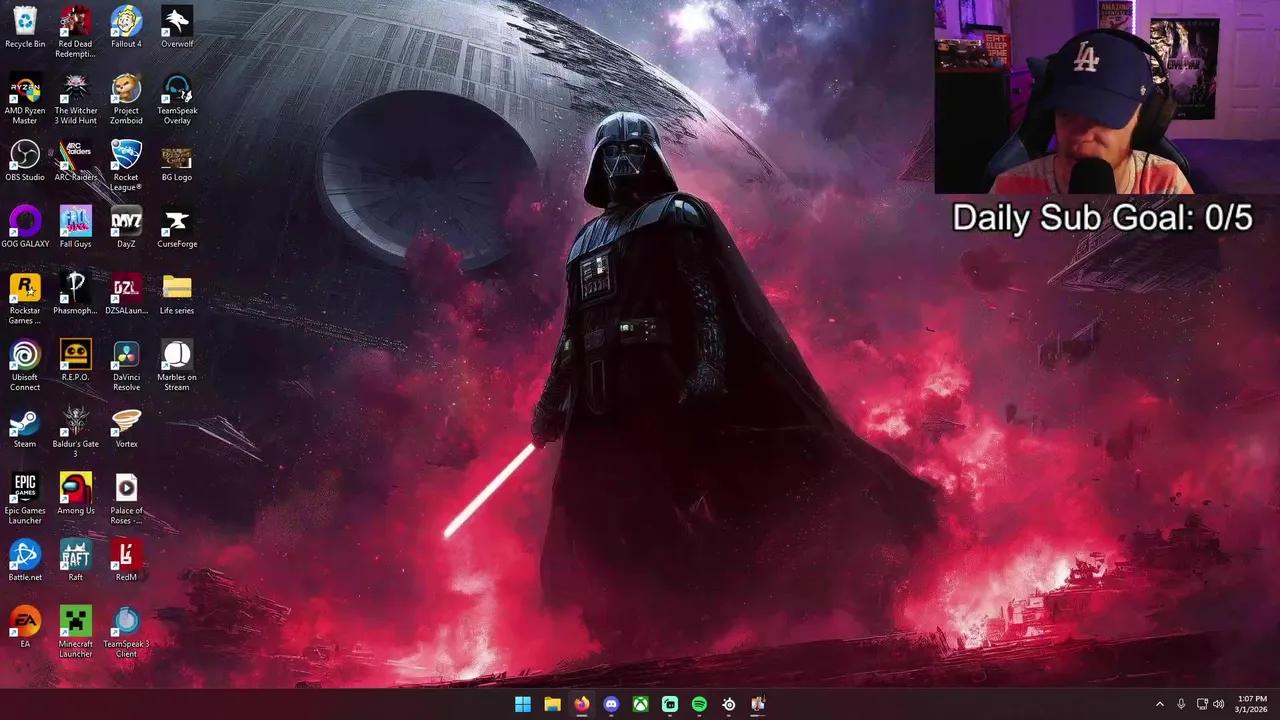Select the Ubisoft Connect icon

tap(25, 366)
